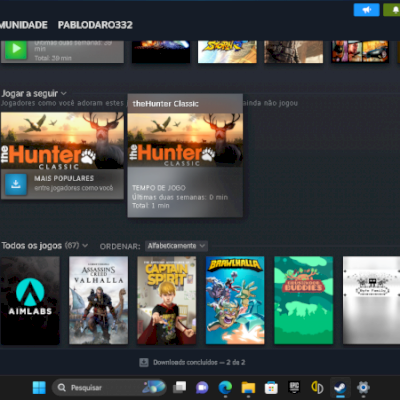400x400 pixels.
Task: Open Task View on the taskbar
Action: [x=180, y=387]
